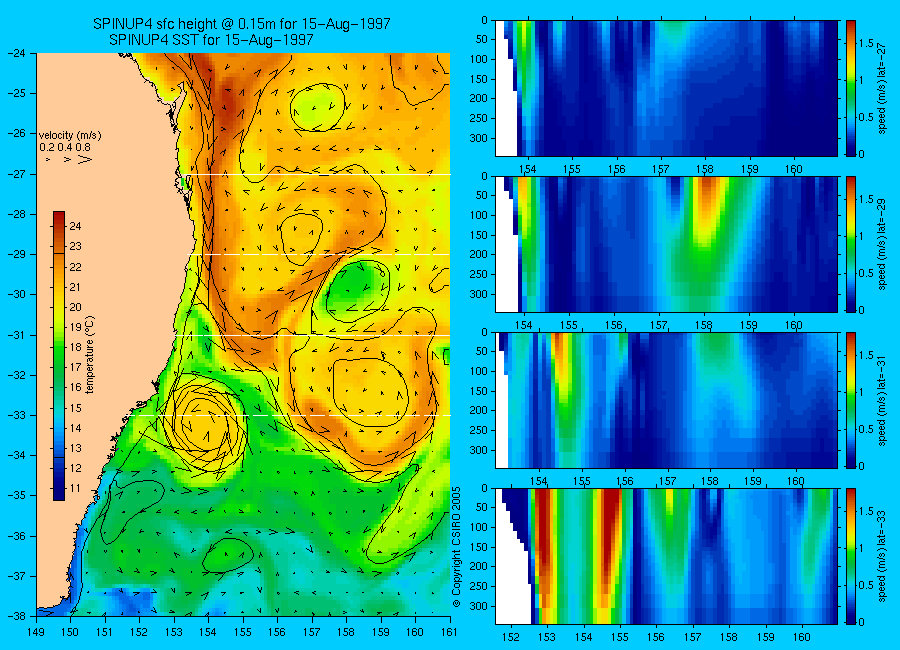Open the lat=-33 speed section panel
This screenshot has width=900, height=650.
[666, 556]
